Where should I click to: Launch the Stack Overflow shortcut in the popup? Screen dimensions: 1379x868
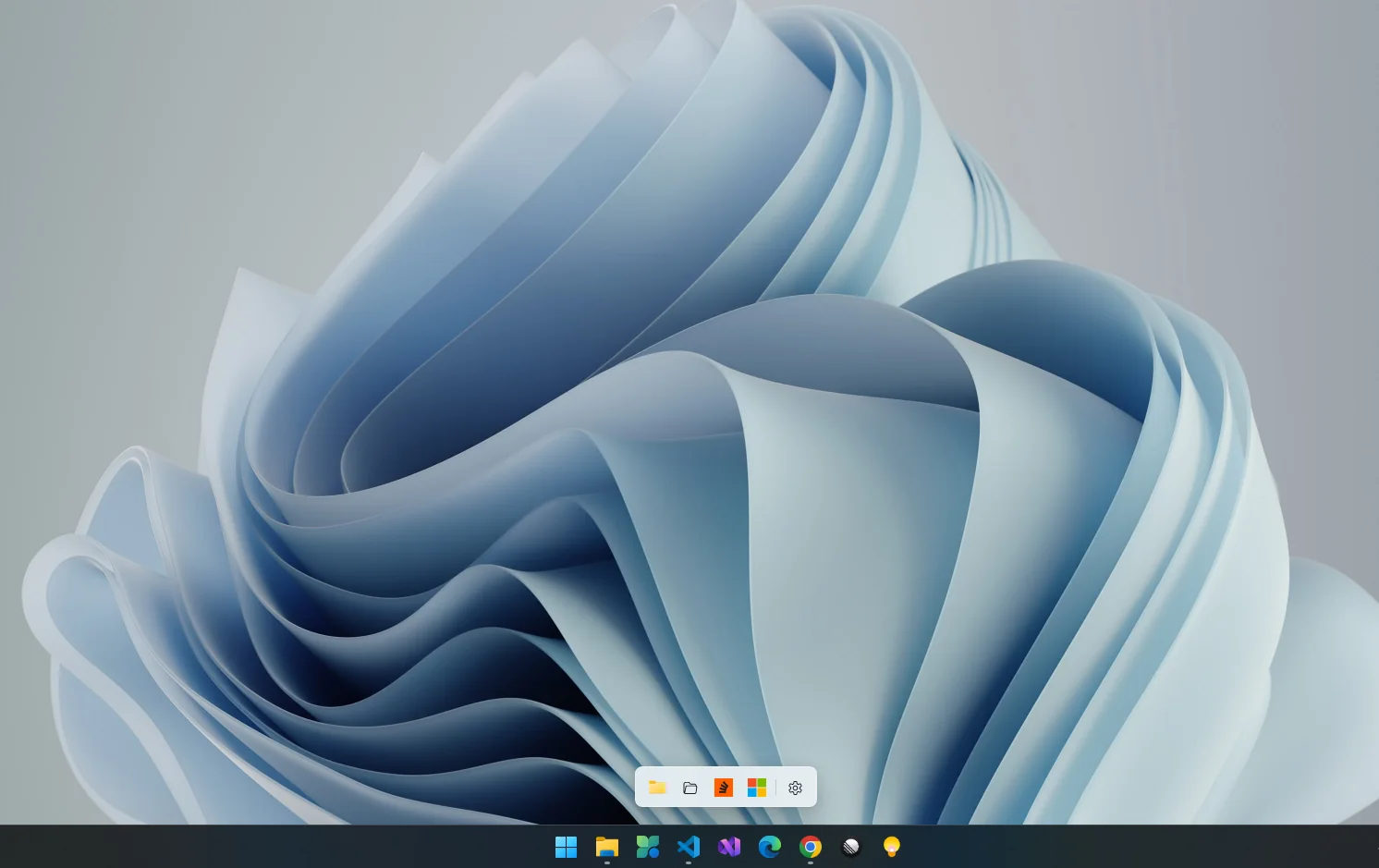click(x=724, y=788)
